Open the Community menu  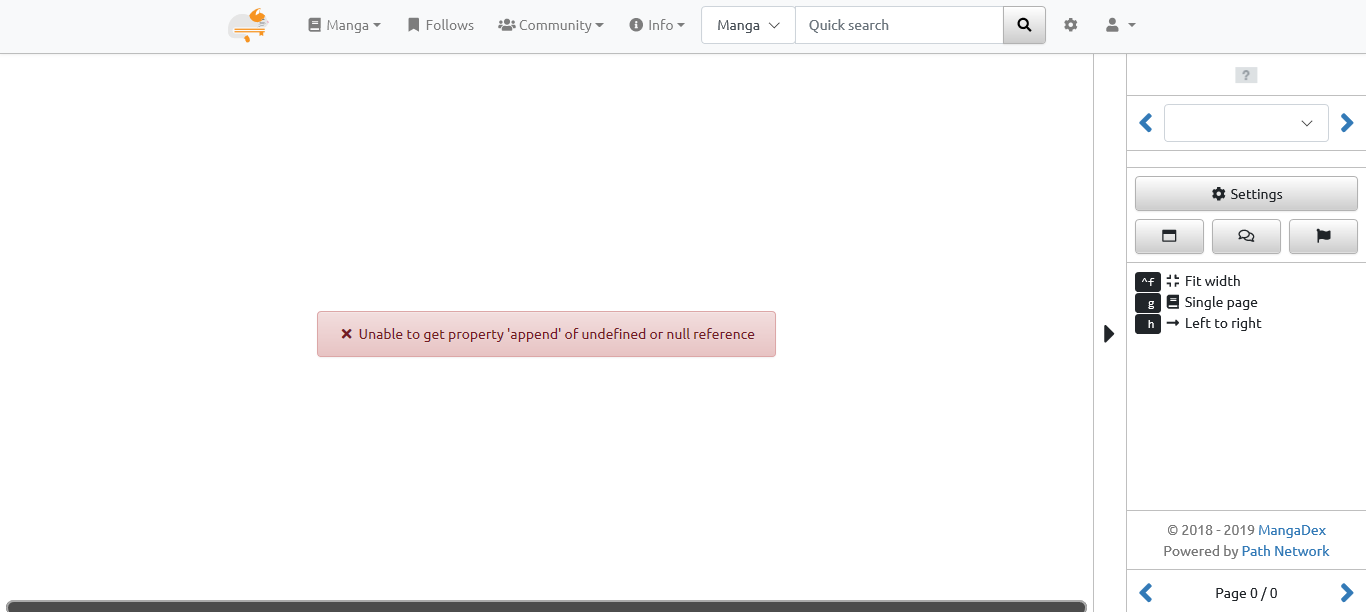551,25
